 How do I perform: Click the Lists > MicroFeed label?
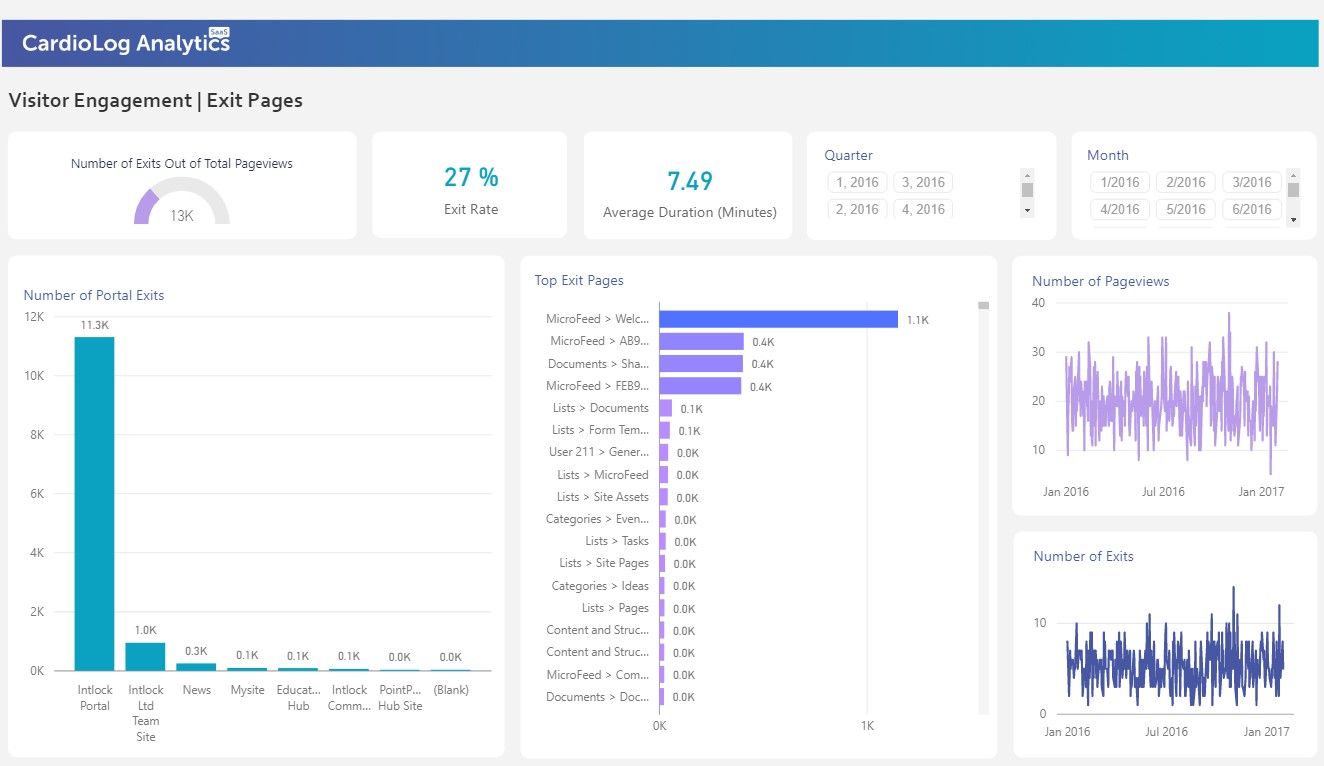coord(603,475)
